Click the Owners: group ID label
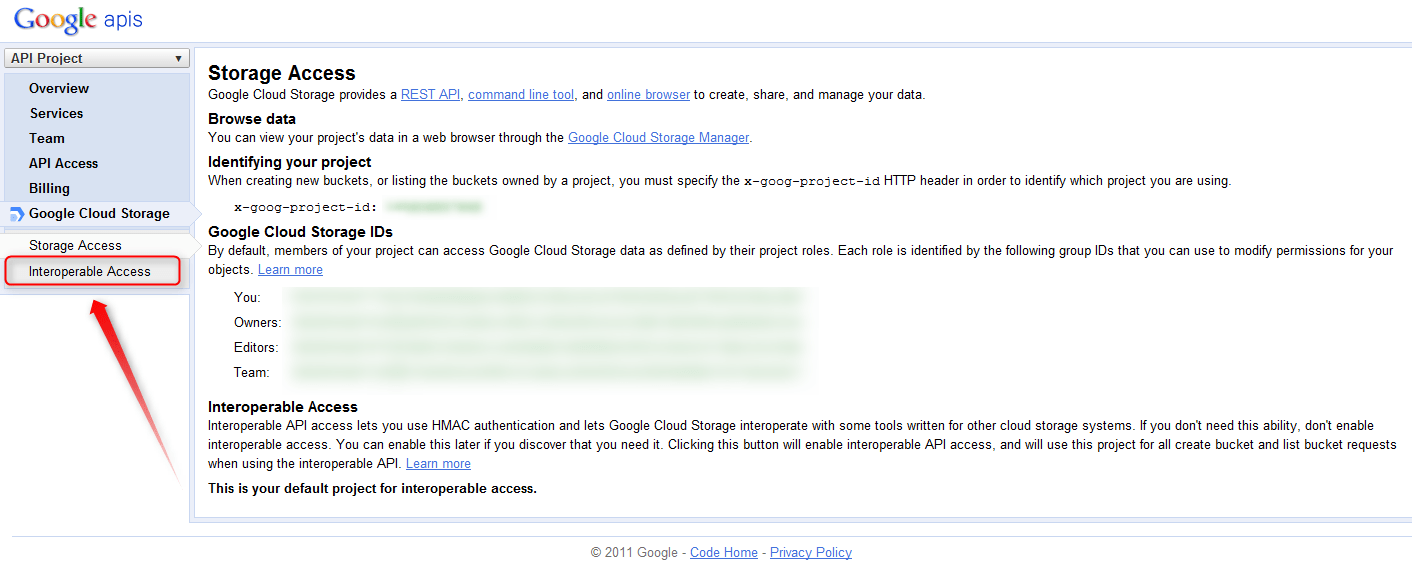Viewport: 1412px width, 570px height. click(x=258, y=323)
